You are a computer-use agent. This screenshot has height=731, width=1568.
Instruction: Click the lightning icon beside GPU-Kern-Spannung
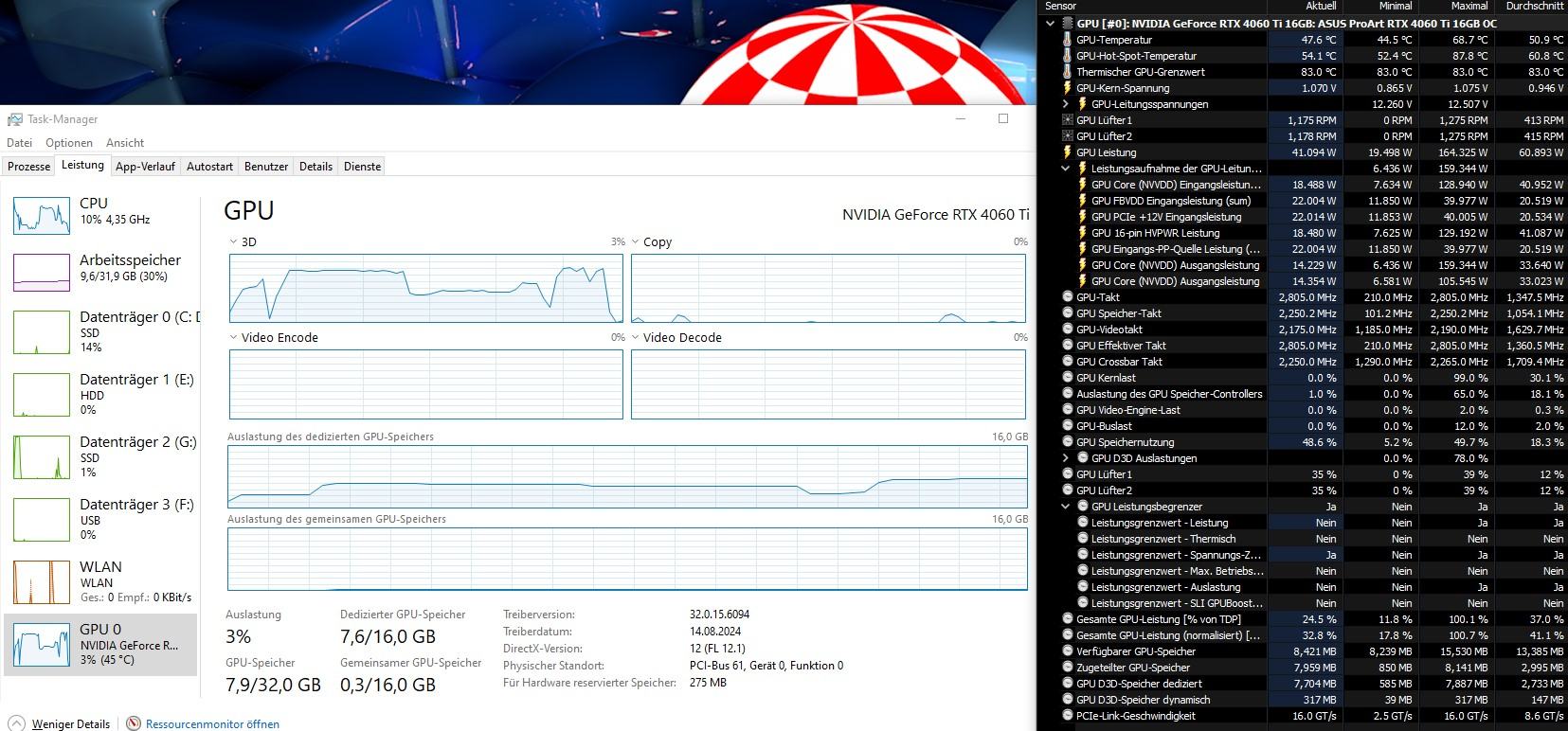pyautogui.click(x=1068, y=88)
